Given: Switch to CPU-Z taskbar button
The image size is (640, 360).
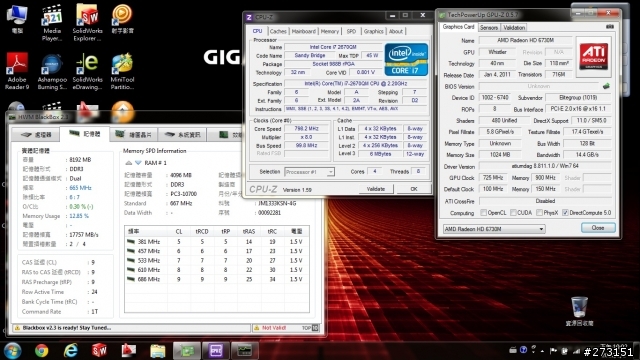Looking at the screenshot, I should pyautogui.click(x=216, y=350).
